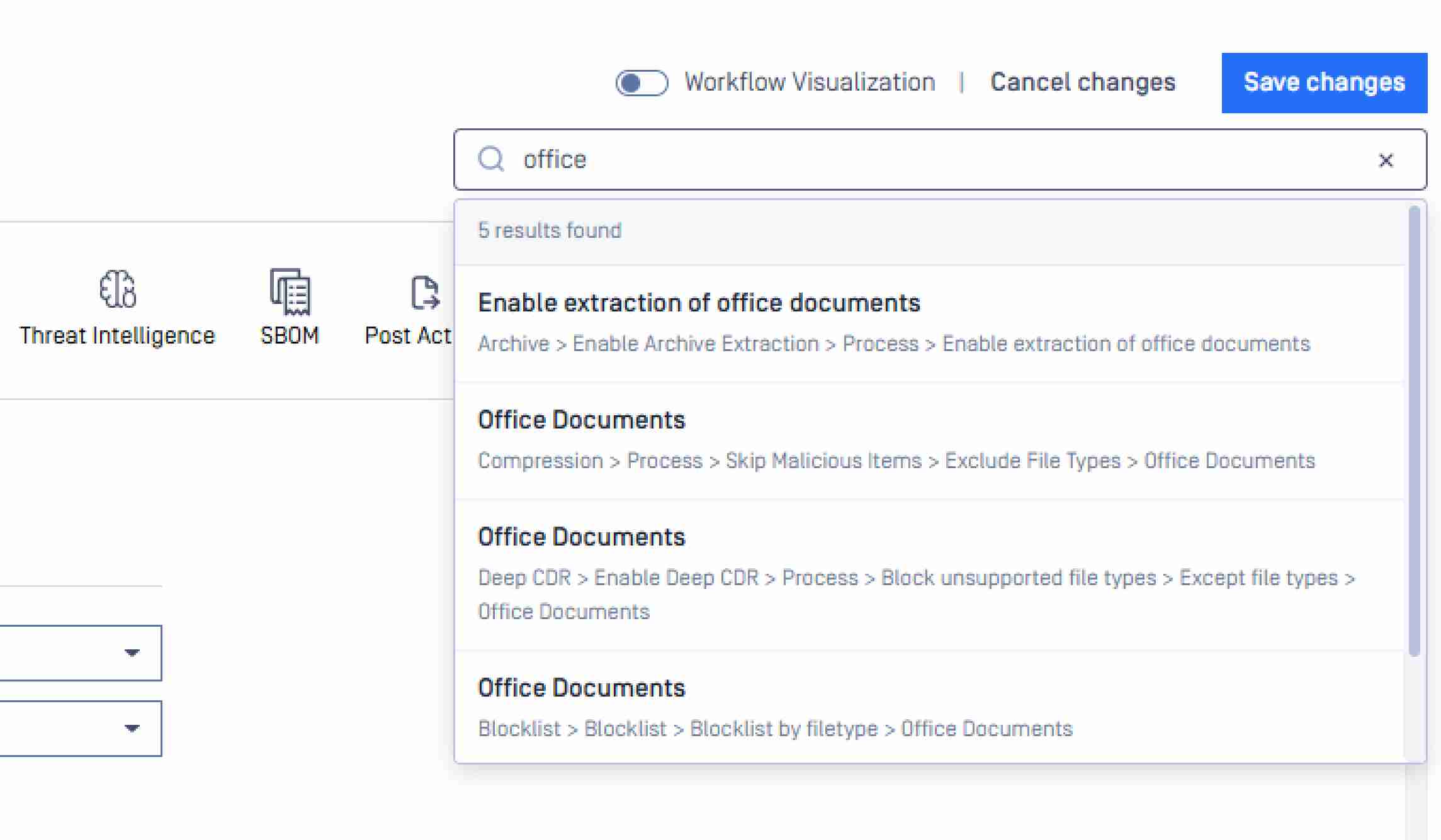Screen dimensions: 1441x840
Task: Open the Threat Intelligence tab
Action: (x=117, y=335)
